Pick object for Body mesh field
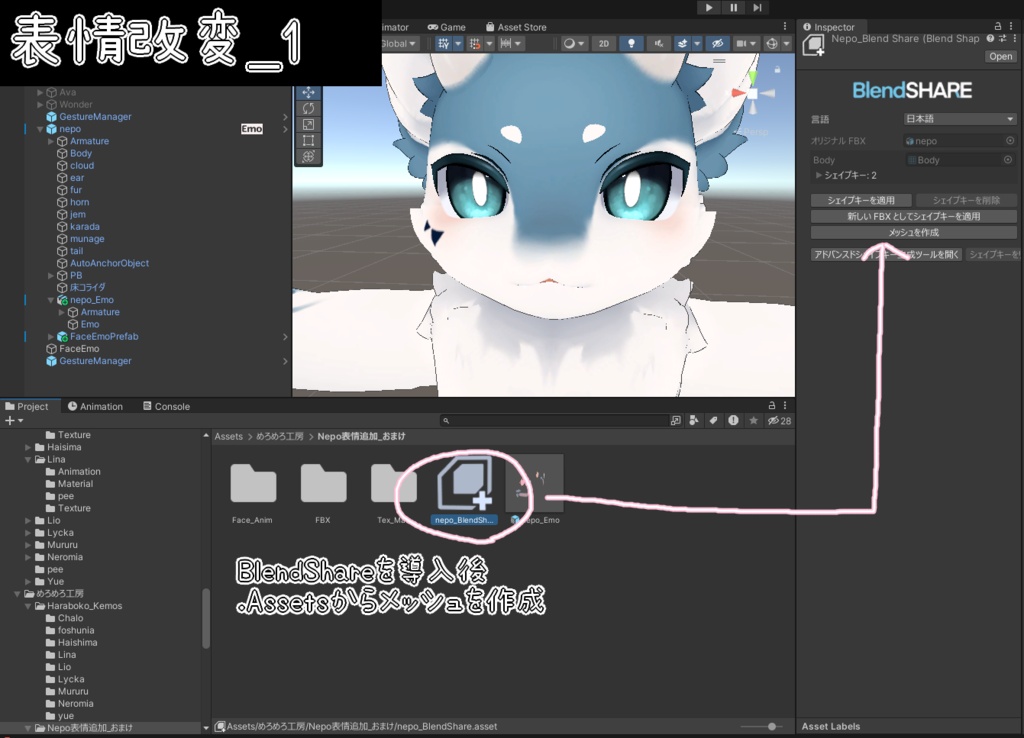Viewport: 1024px width, 738px height. [1008, 159]
